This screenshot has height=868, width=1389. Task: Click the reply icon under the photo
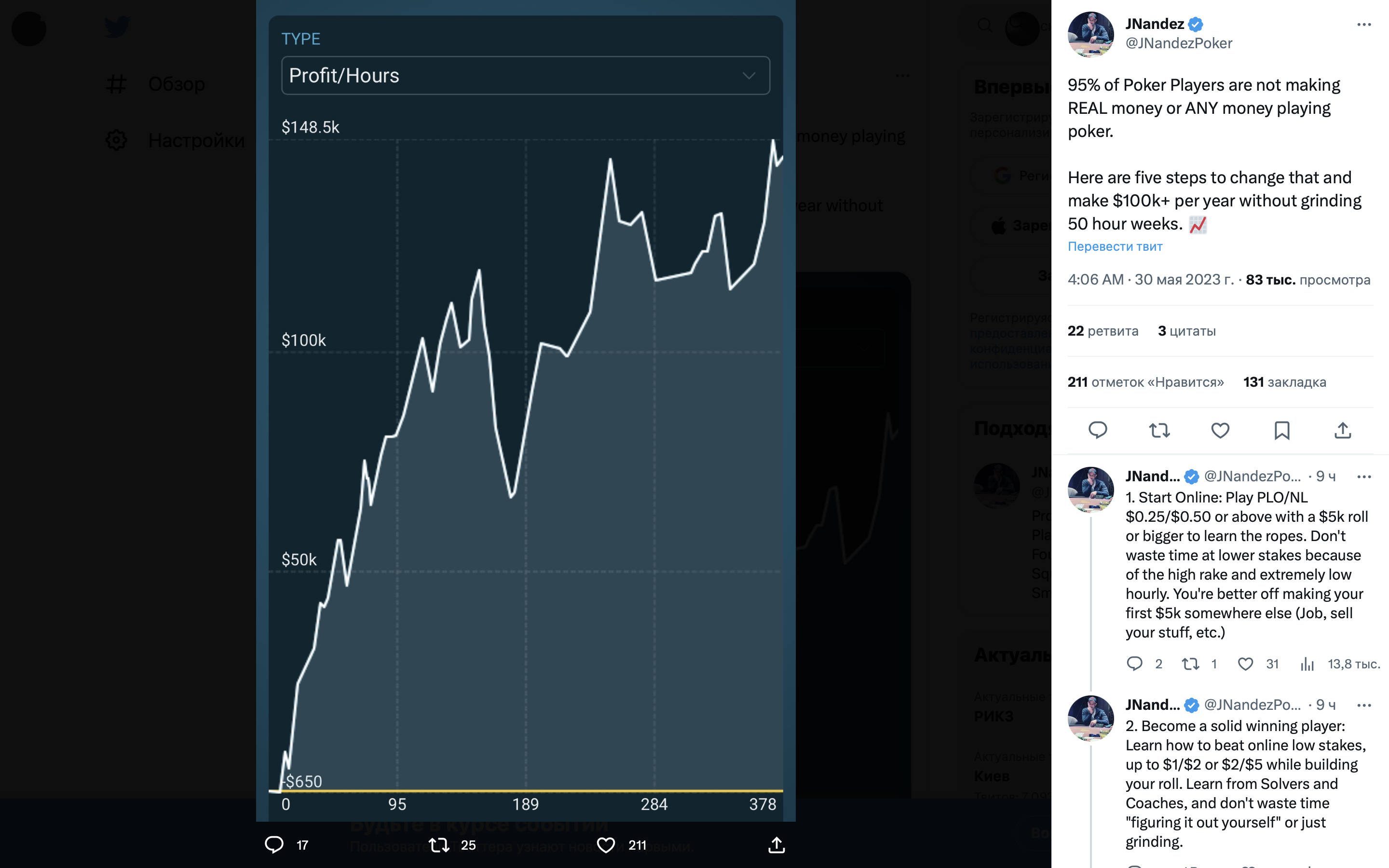click(x=274, y=844)
